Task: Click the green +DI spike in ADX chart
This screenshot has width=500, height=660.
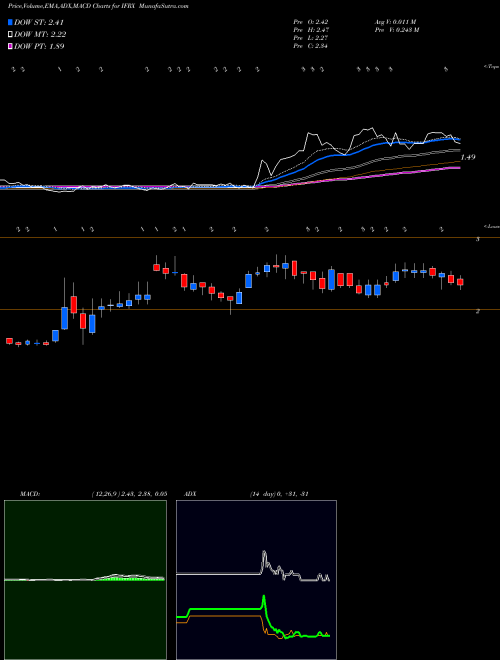Action: pyautogui.click(x=264, y=604)
